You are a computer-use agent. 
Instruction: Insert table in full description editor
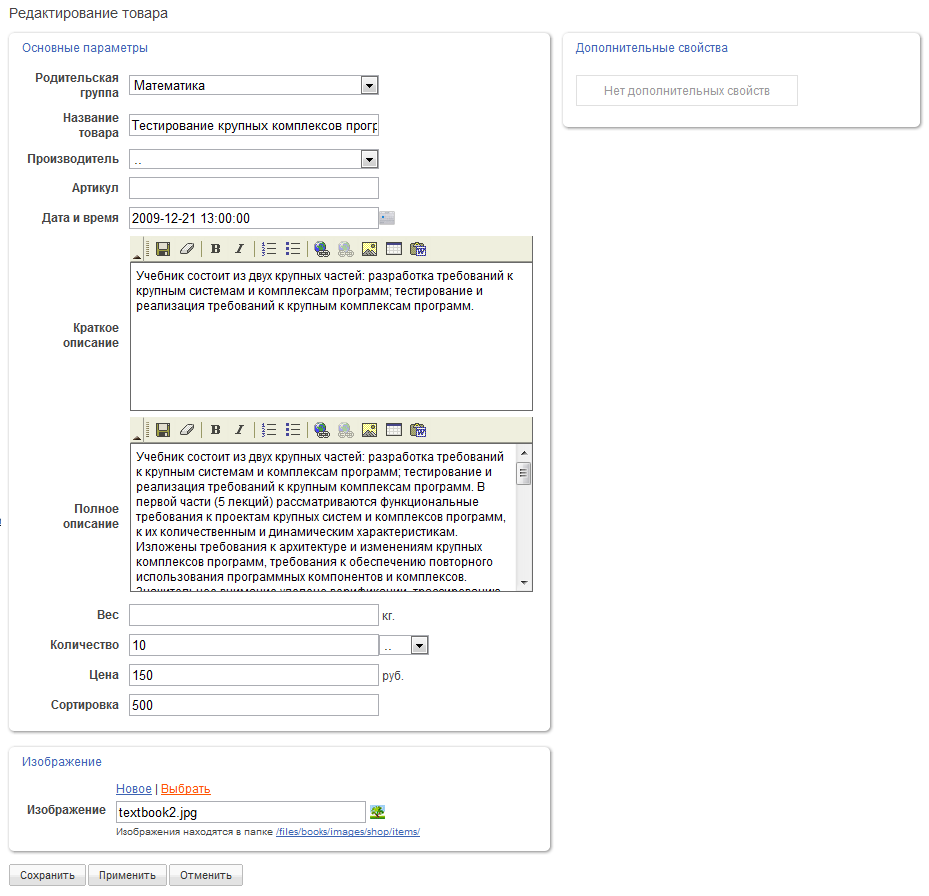(394, 430)
